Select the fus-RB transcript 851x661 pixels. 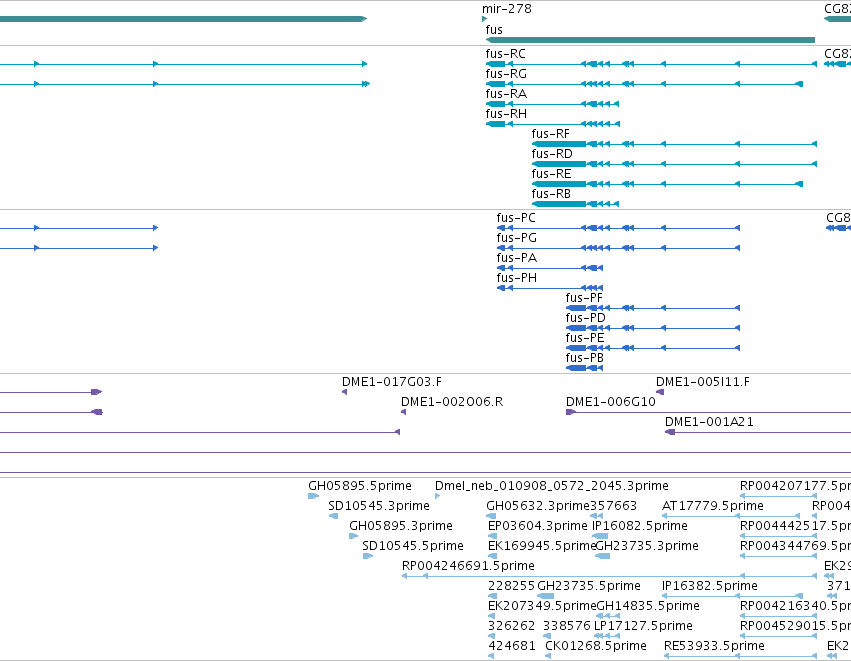pyautogui.click(x=575, y=204)
